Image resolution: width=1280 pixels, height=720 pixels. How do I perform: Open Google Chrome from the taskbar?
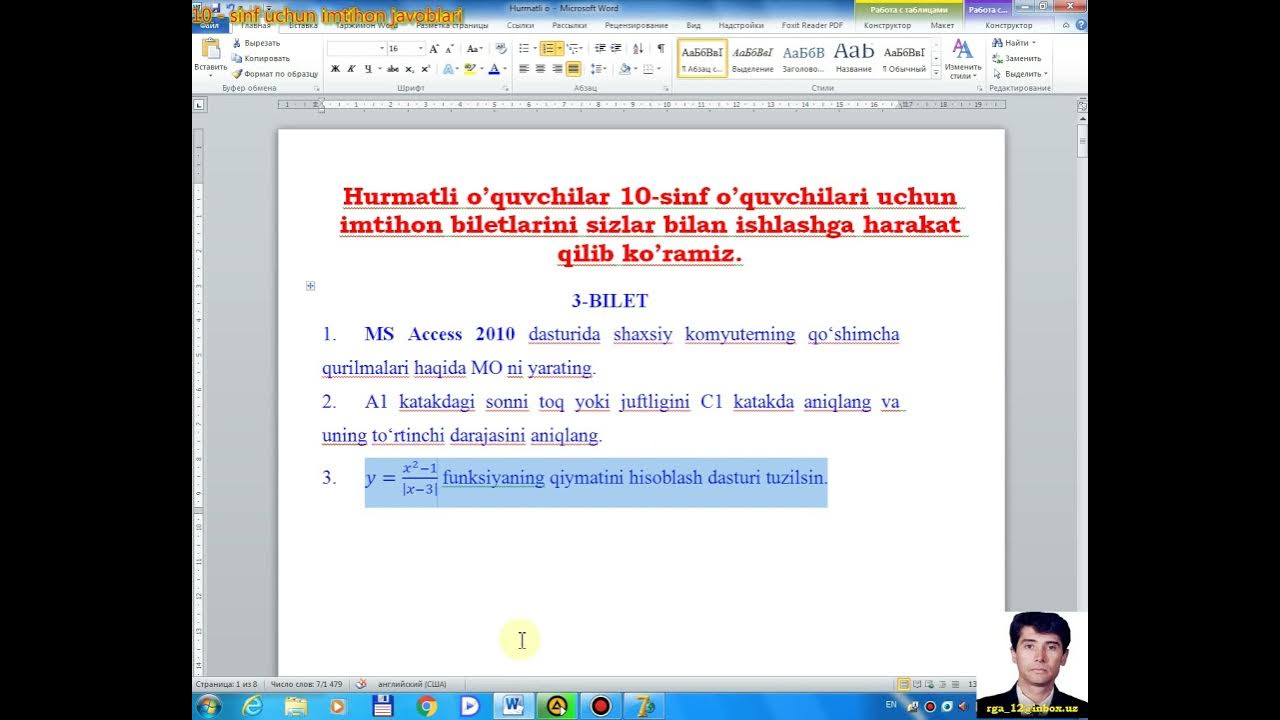click(427, 706)
